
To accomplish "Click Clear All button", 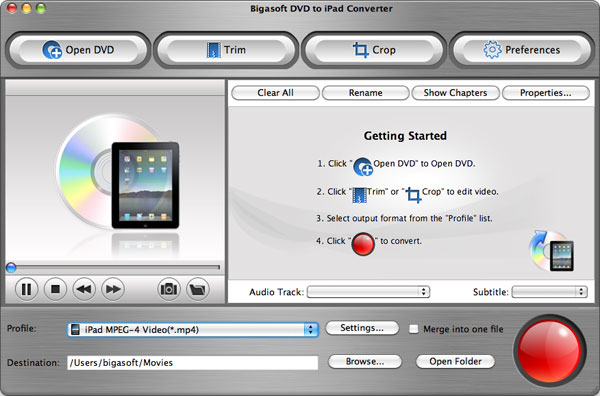I will [276, 93].
